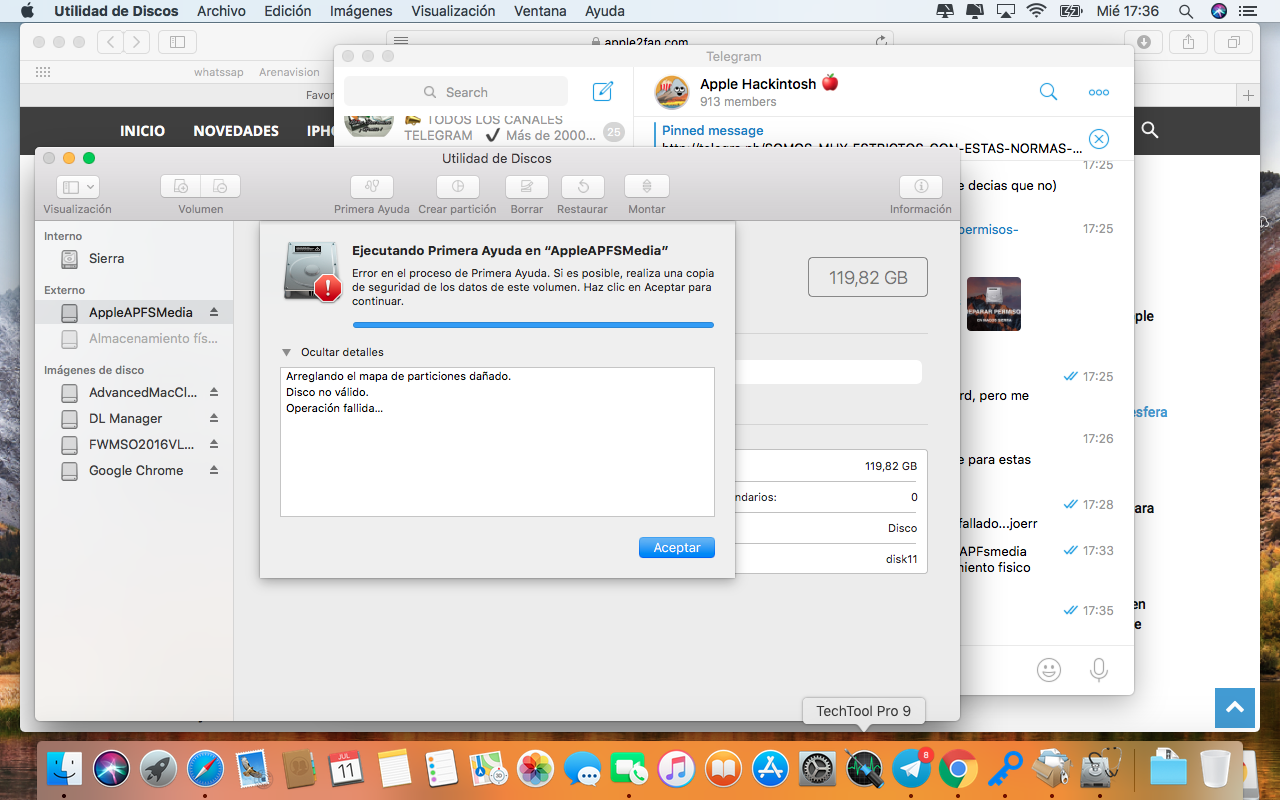
Task: Open the Utilidad de Discos application menu
Action: pos(116,11)
